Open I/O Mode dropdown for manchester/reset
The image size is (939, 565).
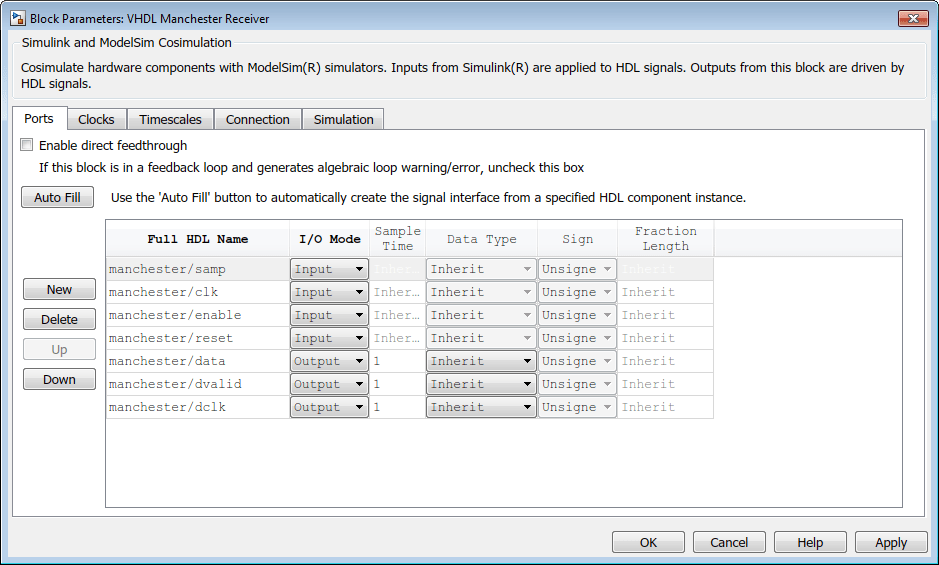click(x=329, y=338)
